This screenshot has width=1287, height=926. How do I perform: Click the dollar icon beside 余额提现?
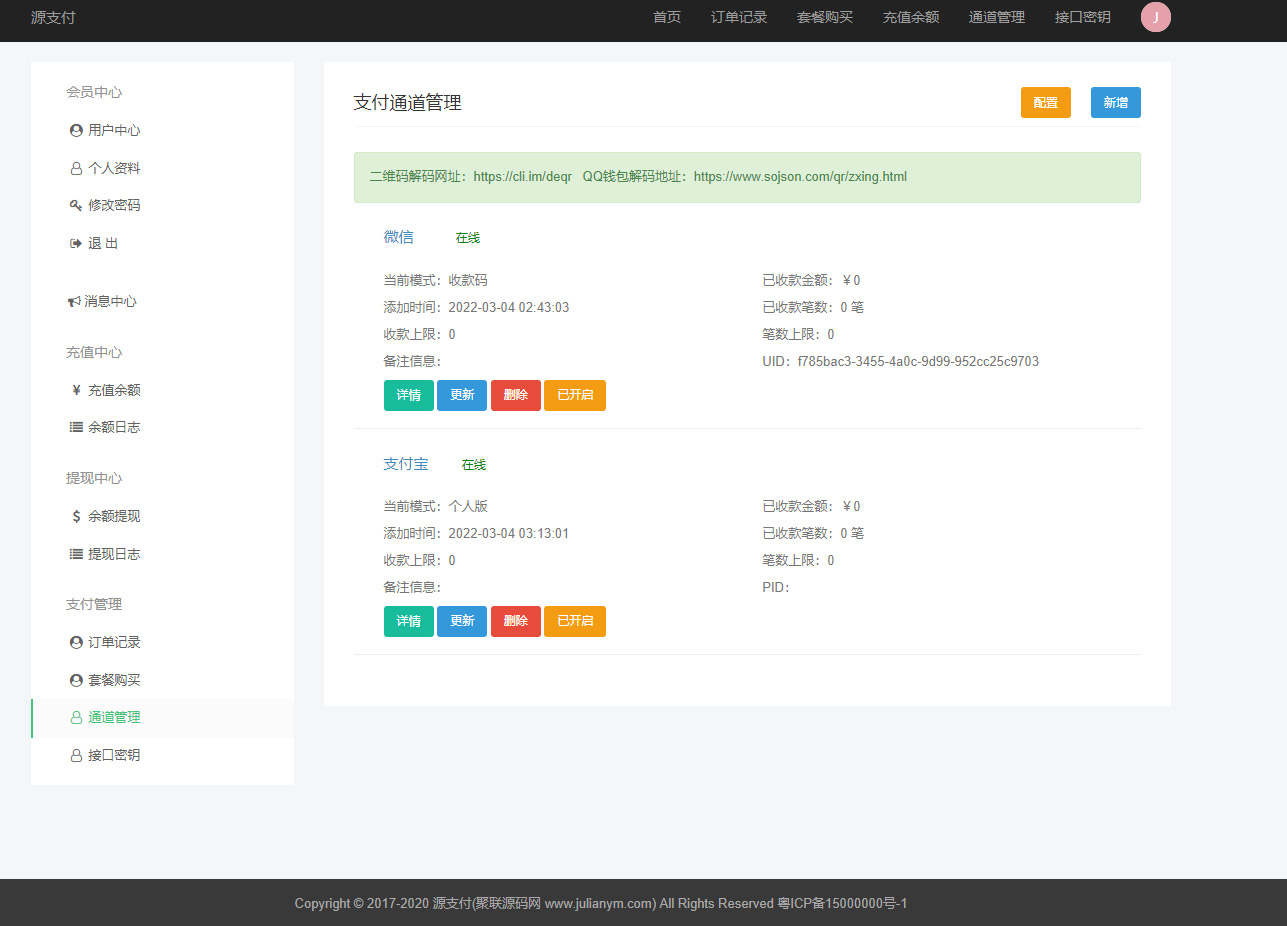click(x=76, y=516)
